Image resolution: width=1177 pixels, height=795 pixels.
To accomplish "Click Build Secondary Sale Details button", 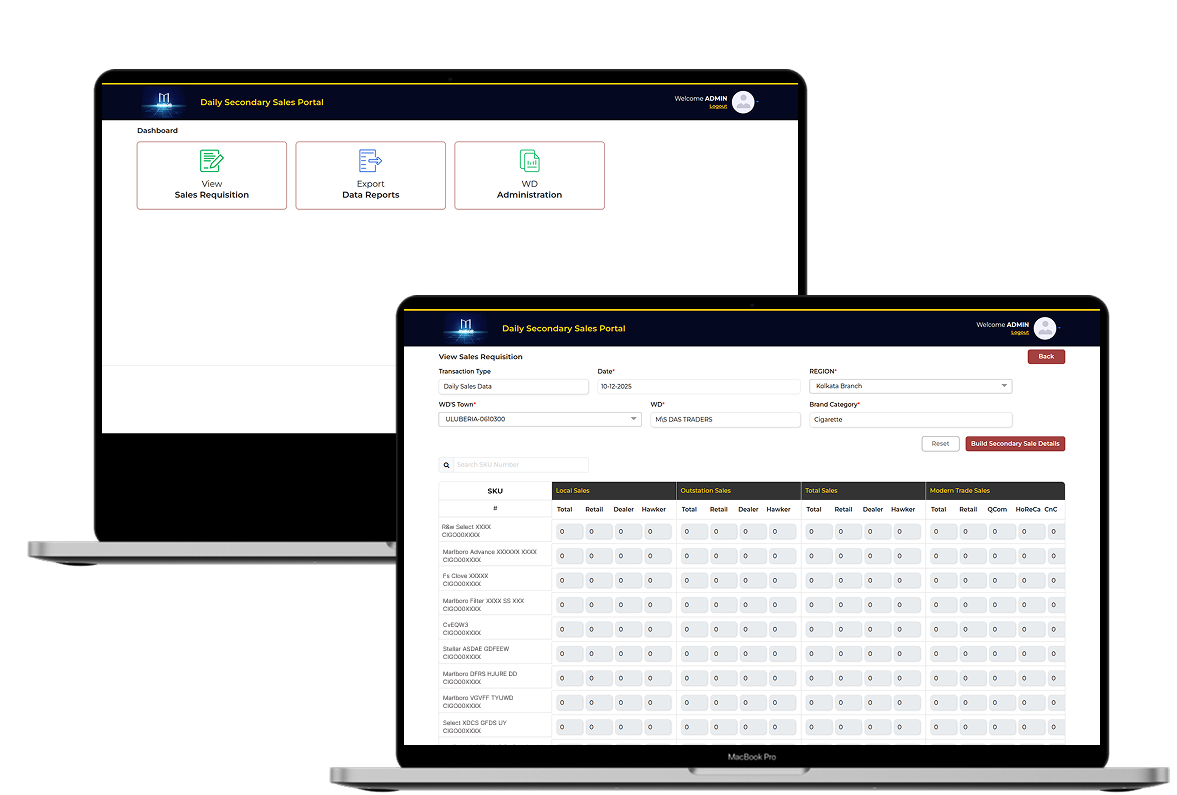I will pyautogui.click(x=1015, y=444).
